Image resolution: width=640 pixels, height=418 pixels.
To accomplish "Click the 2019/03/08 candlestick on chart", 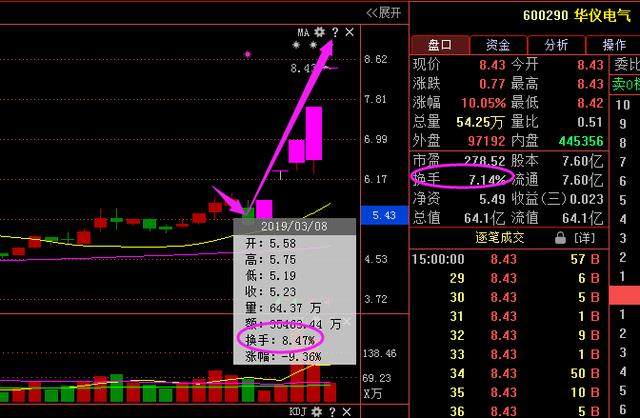I will pyautogui.click(x=247, y=210).
